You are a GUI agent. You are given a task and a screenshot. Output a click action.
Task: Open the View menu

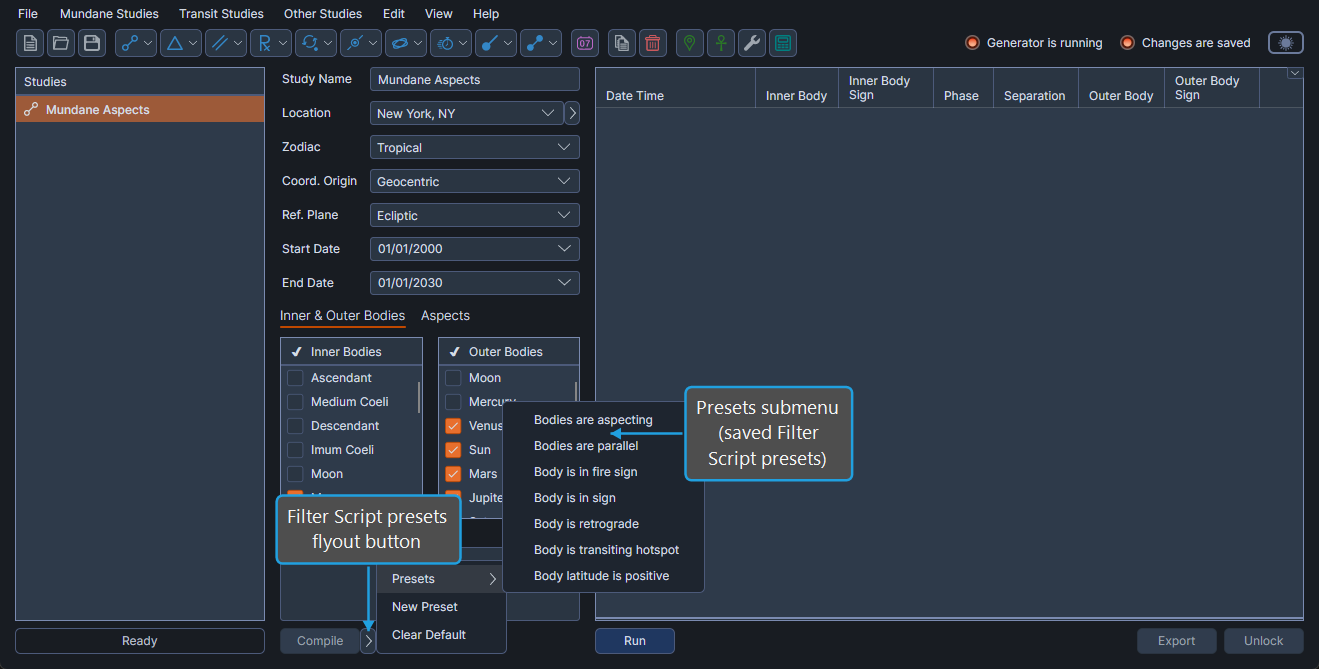tap(438, 14)
